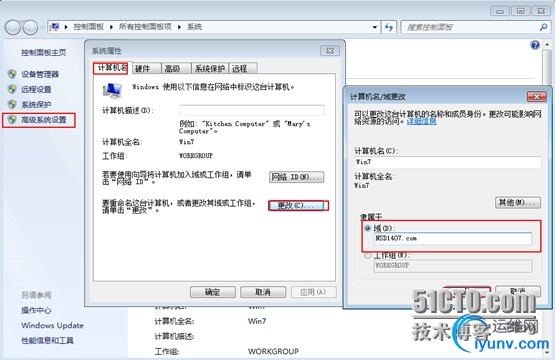Image resolution: width=555 pixels, height=360 pixels.
Task: Open 高级系统设置 link in sidebar
Action: [x=44, y=120]
